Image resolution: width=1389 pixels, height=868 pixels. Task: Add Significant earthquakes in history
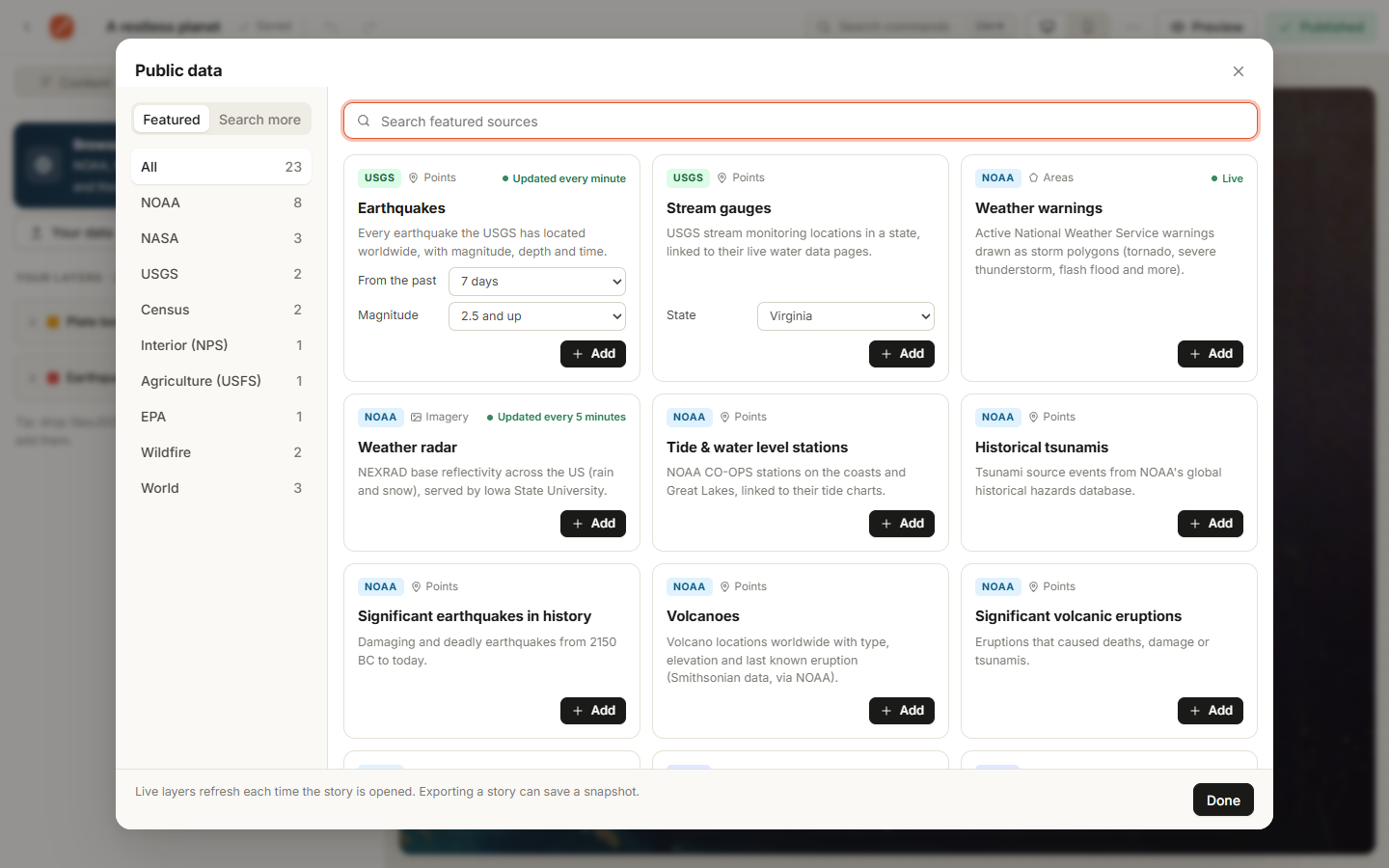click(593, 711)
